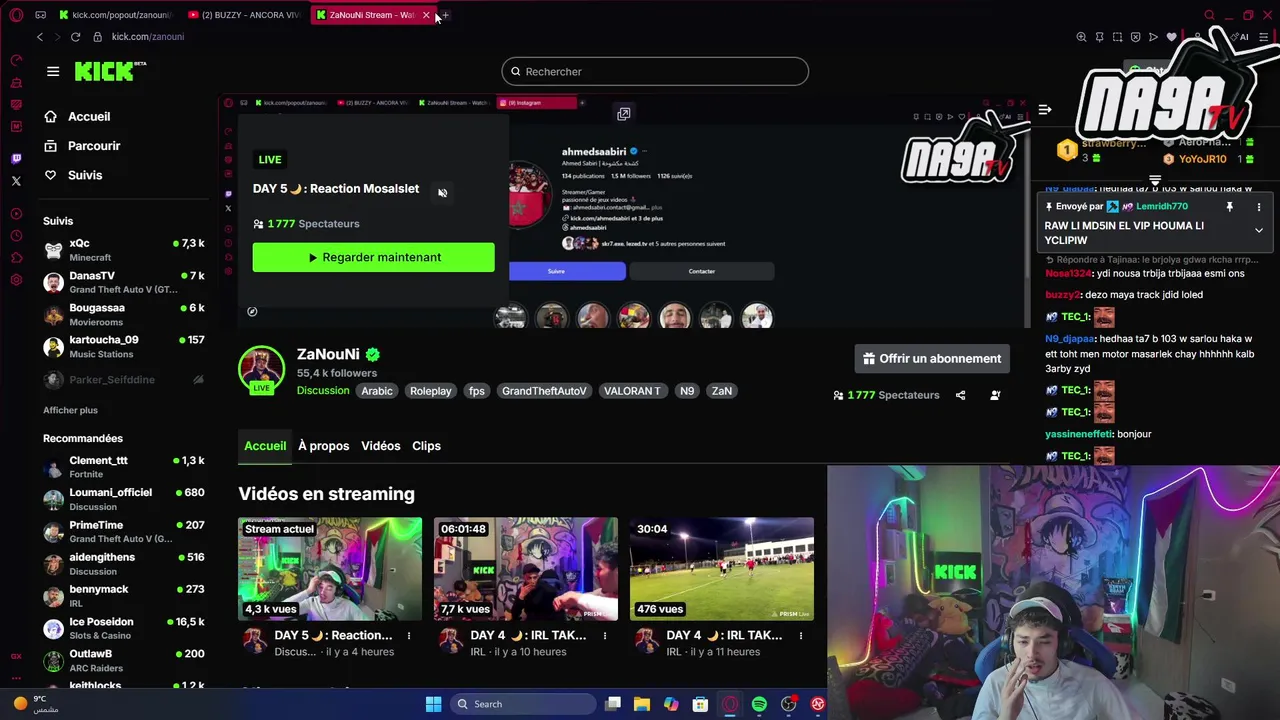
Task: Open the 30:04 football video thumbnail
Action: 722,569
